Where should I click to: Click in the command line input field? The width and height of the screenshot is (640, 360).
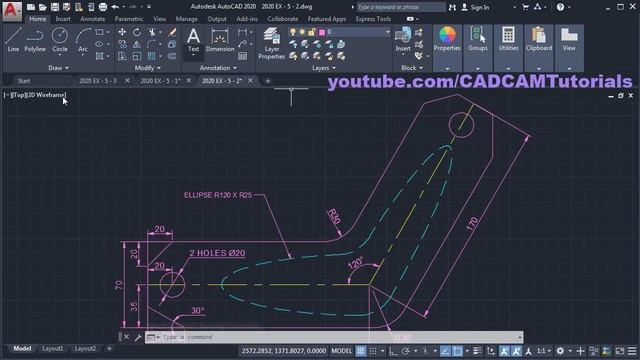pyautogui.click(x=339, y=337)
